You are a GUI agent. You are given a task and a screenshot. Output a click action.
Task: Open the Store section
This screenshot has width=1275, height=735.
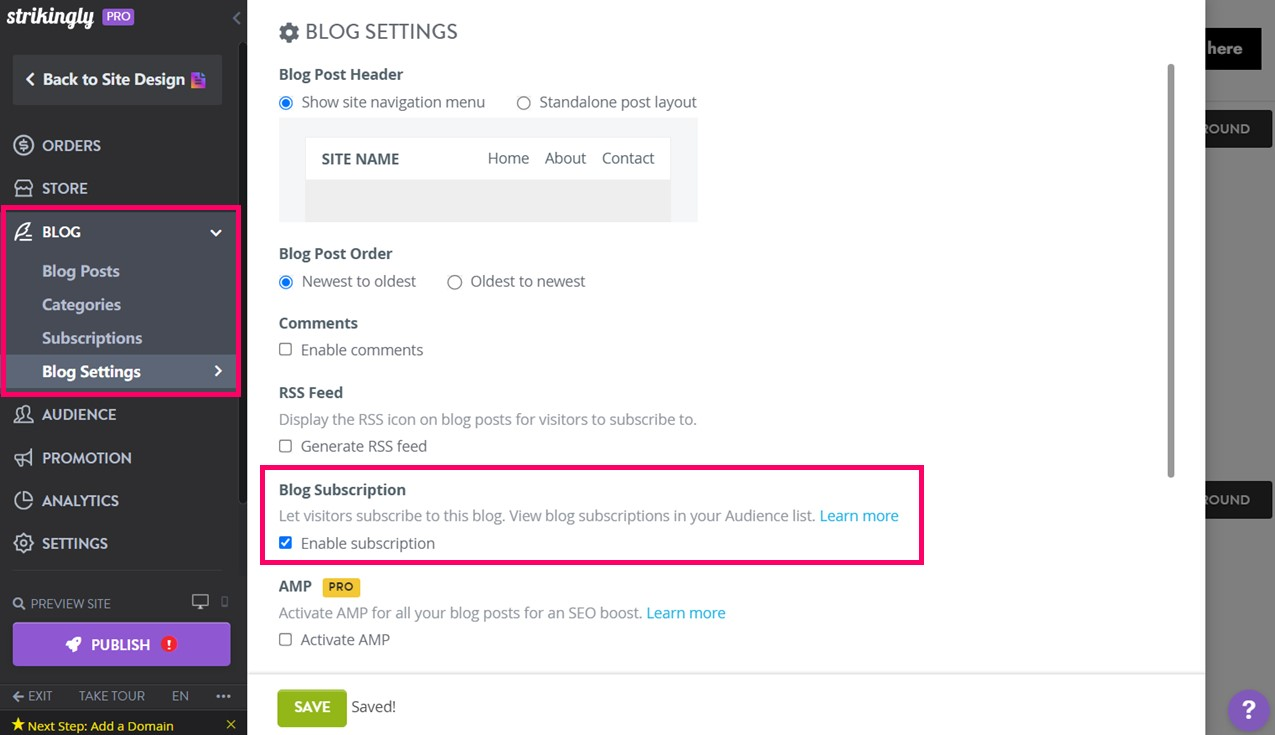(67, 188)
